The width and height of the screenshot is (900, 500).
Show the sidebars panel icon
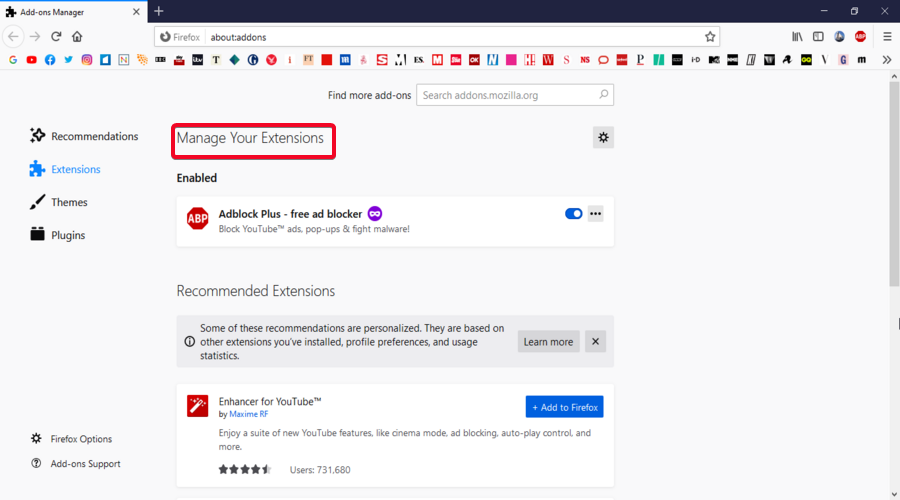[818, 37]
